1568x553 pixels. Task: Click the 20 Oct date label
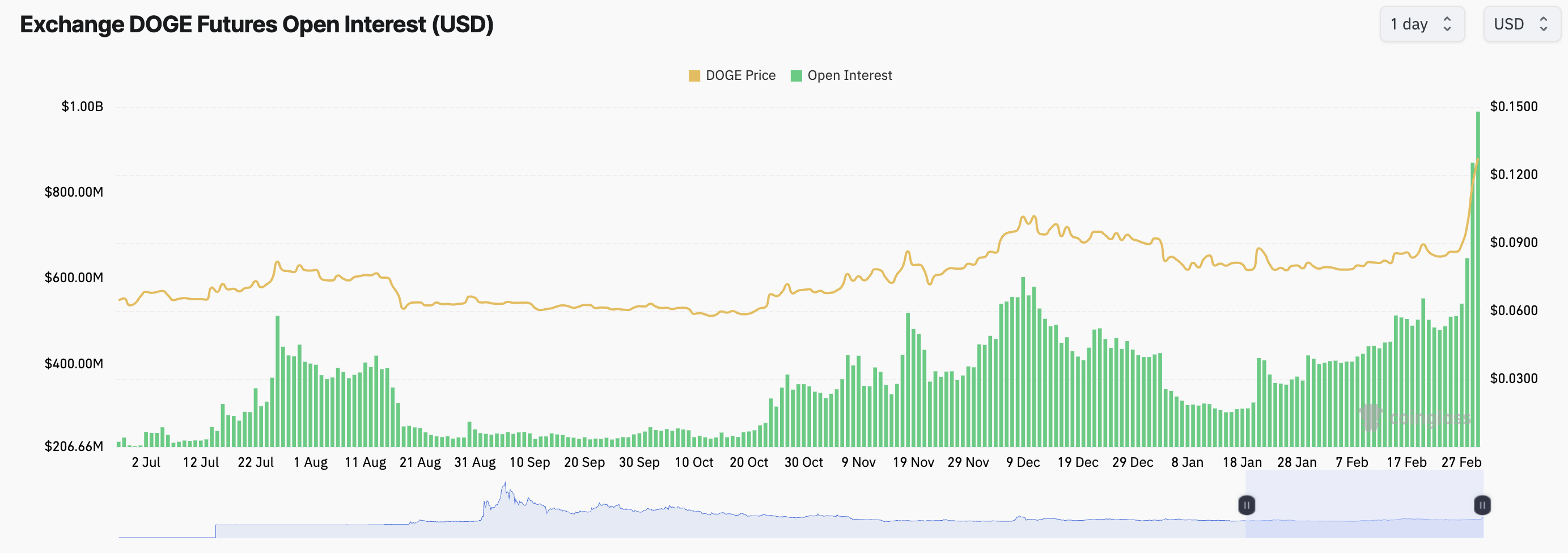[749, 462]
